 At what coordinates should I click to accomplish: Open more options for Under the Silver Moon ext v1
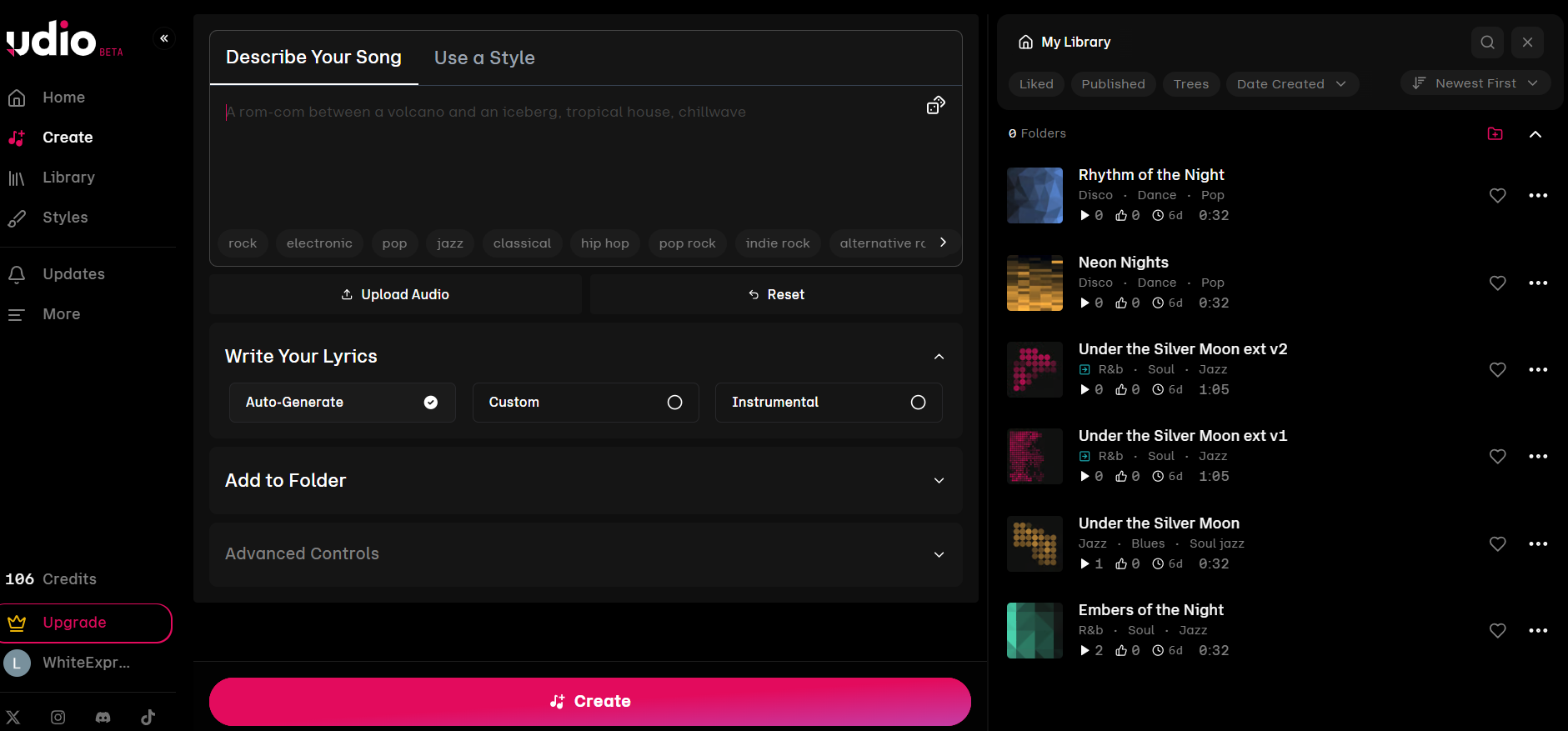tap(1539, 456)
